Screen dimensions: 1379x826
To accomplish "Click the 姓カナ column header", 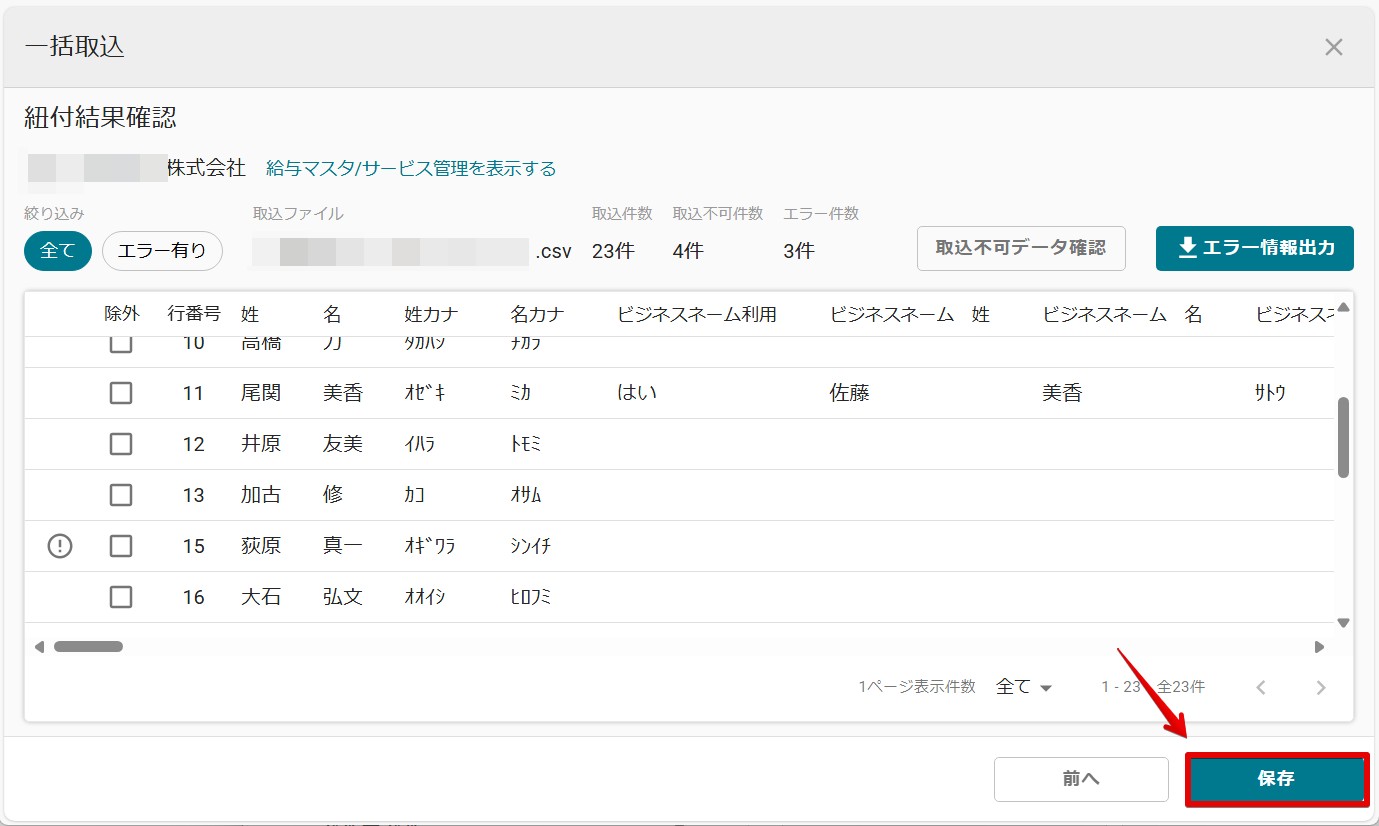I will pyautogui.click(x=432, y=314).
